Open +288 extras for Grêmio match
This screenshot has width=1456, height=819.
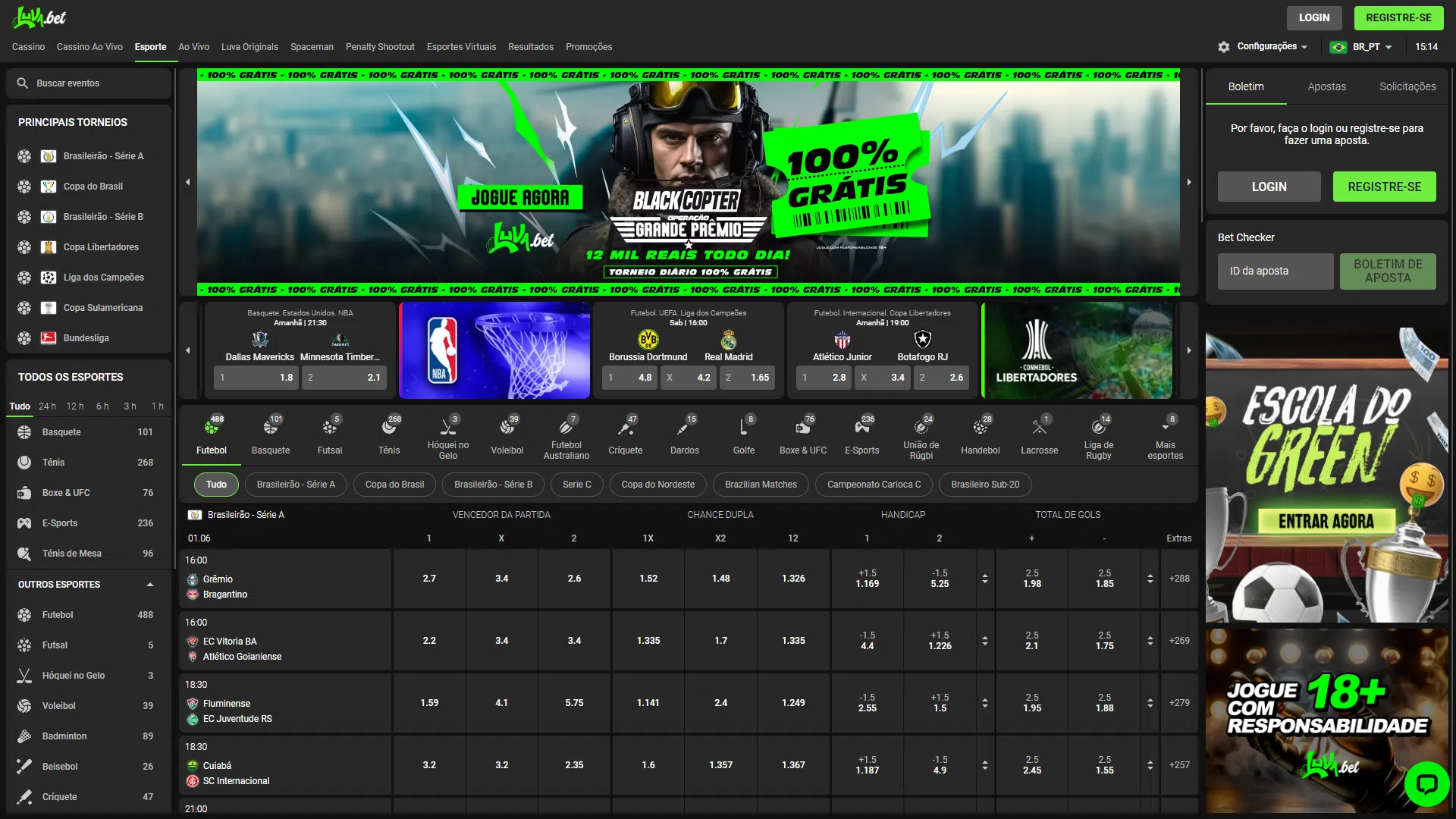pos(1179,579)
